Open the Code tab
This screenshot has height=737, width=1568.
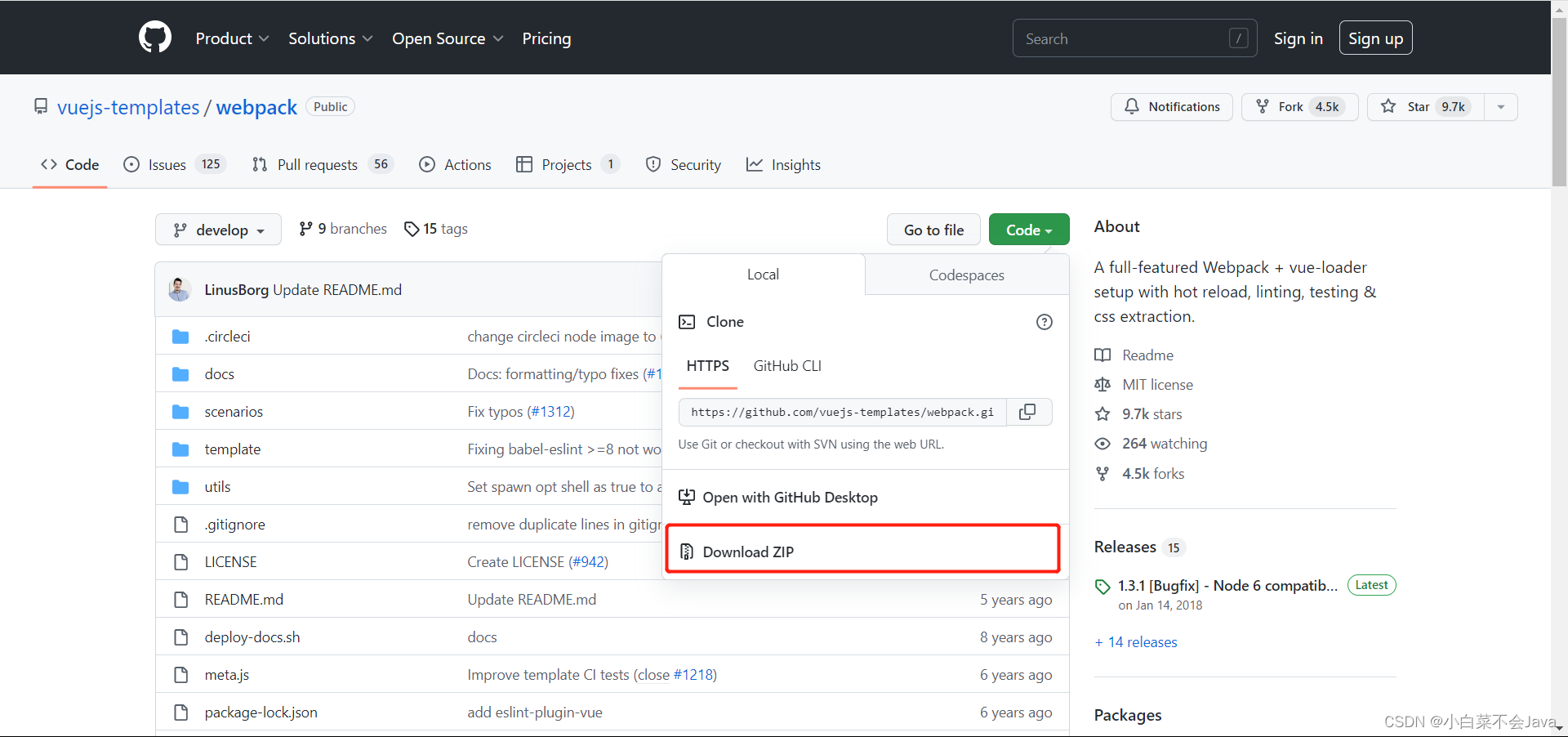[x=70, y=164]
